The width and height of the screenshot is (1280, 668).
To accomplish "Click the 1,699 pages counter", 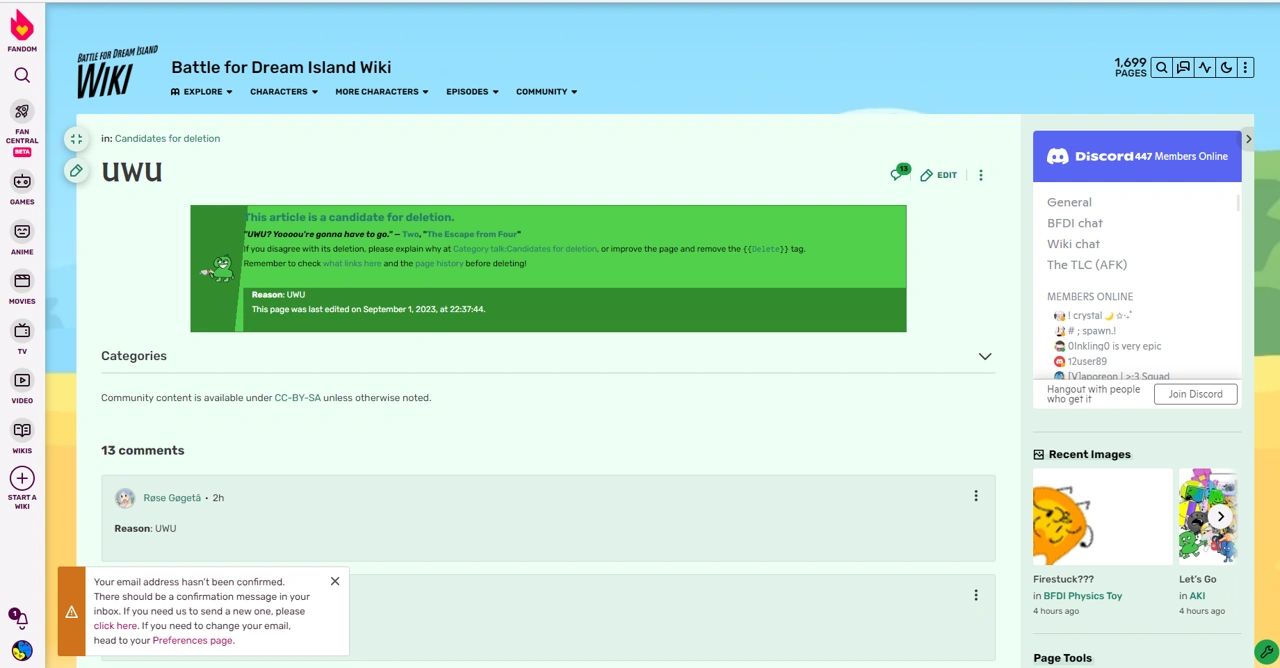I will (1130, 67).
